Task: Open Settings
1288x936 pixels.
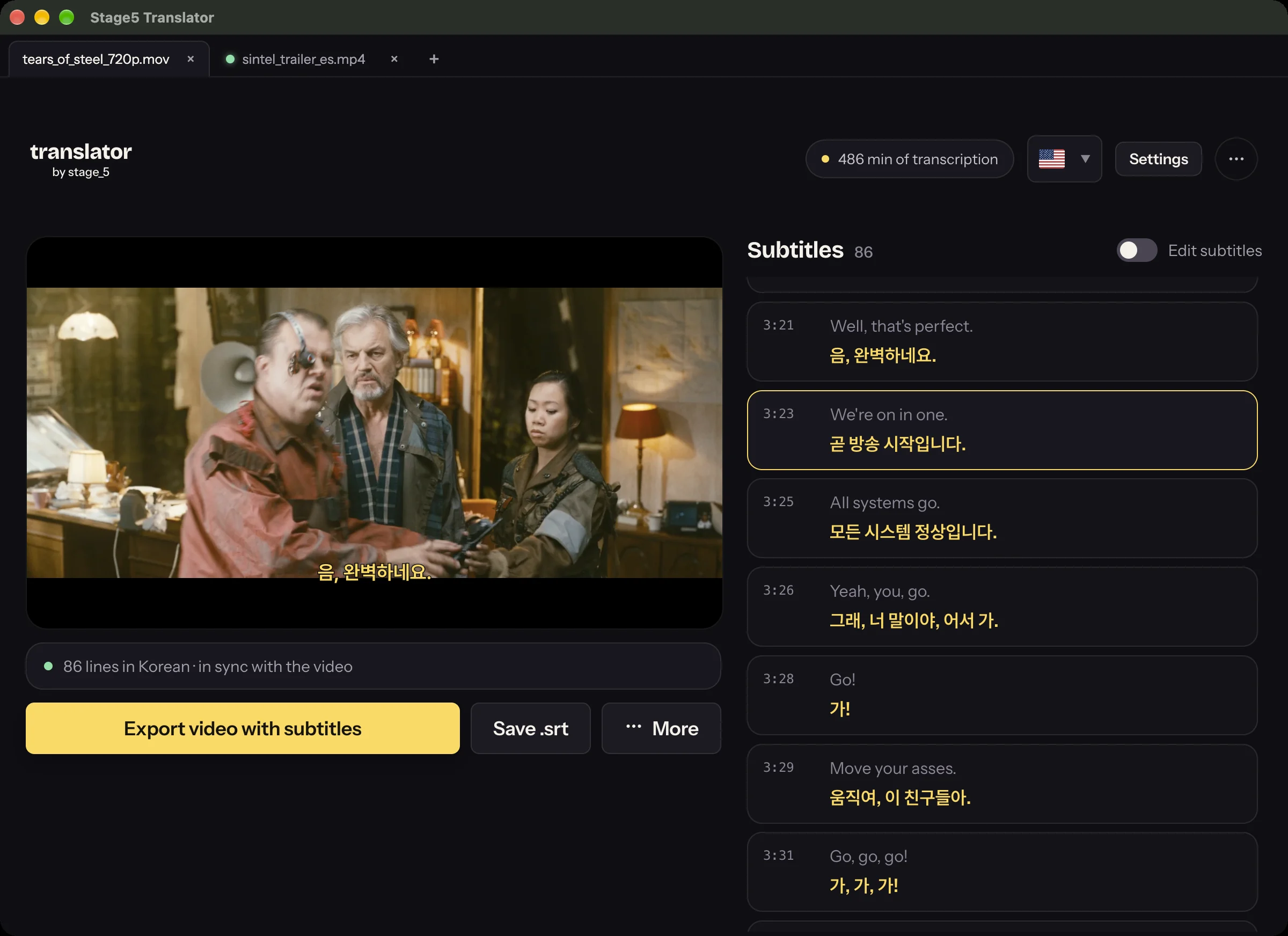Action: tap(1158, 159)
